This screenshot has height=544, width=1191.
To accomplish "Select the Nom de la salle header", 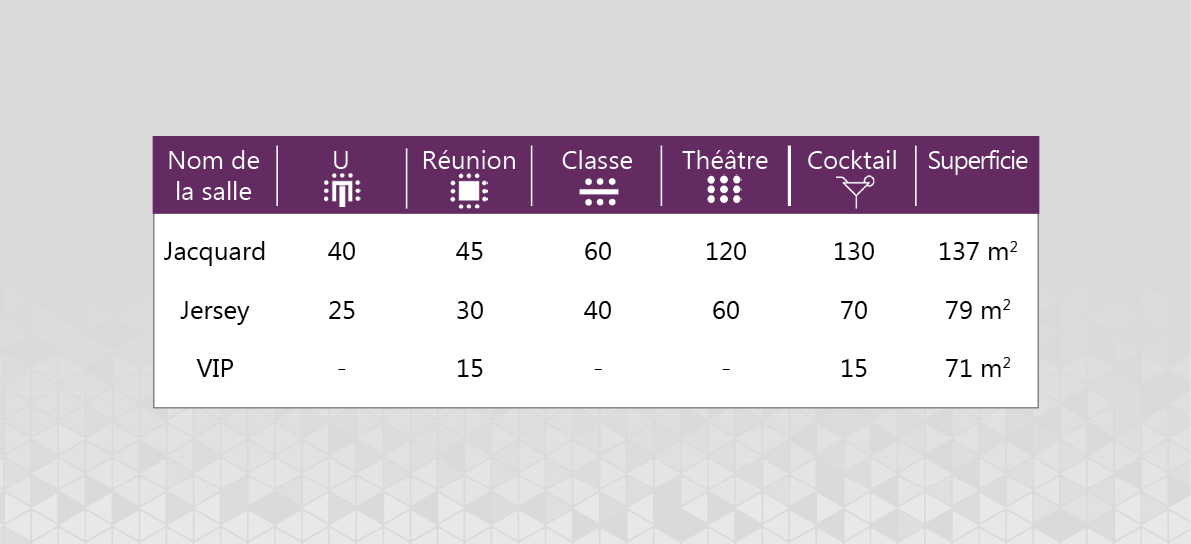I will pos(214,175).
